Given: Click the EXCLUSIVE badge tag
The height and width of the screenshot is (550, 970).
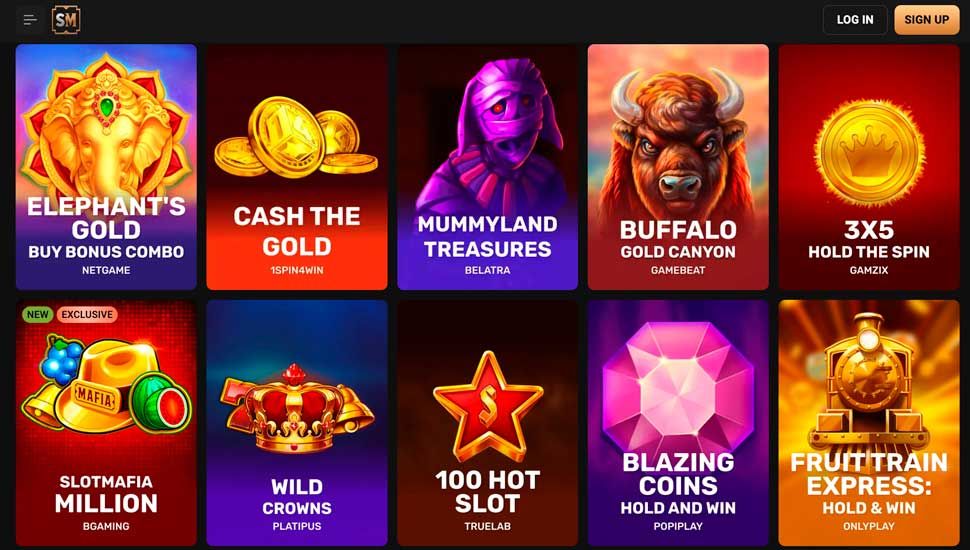Looking at the screenshot, I should 87,314.
